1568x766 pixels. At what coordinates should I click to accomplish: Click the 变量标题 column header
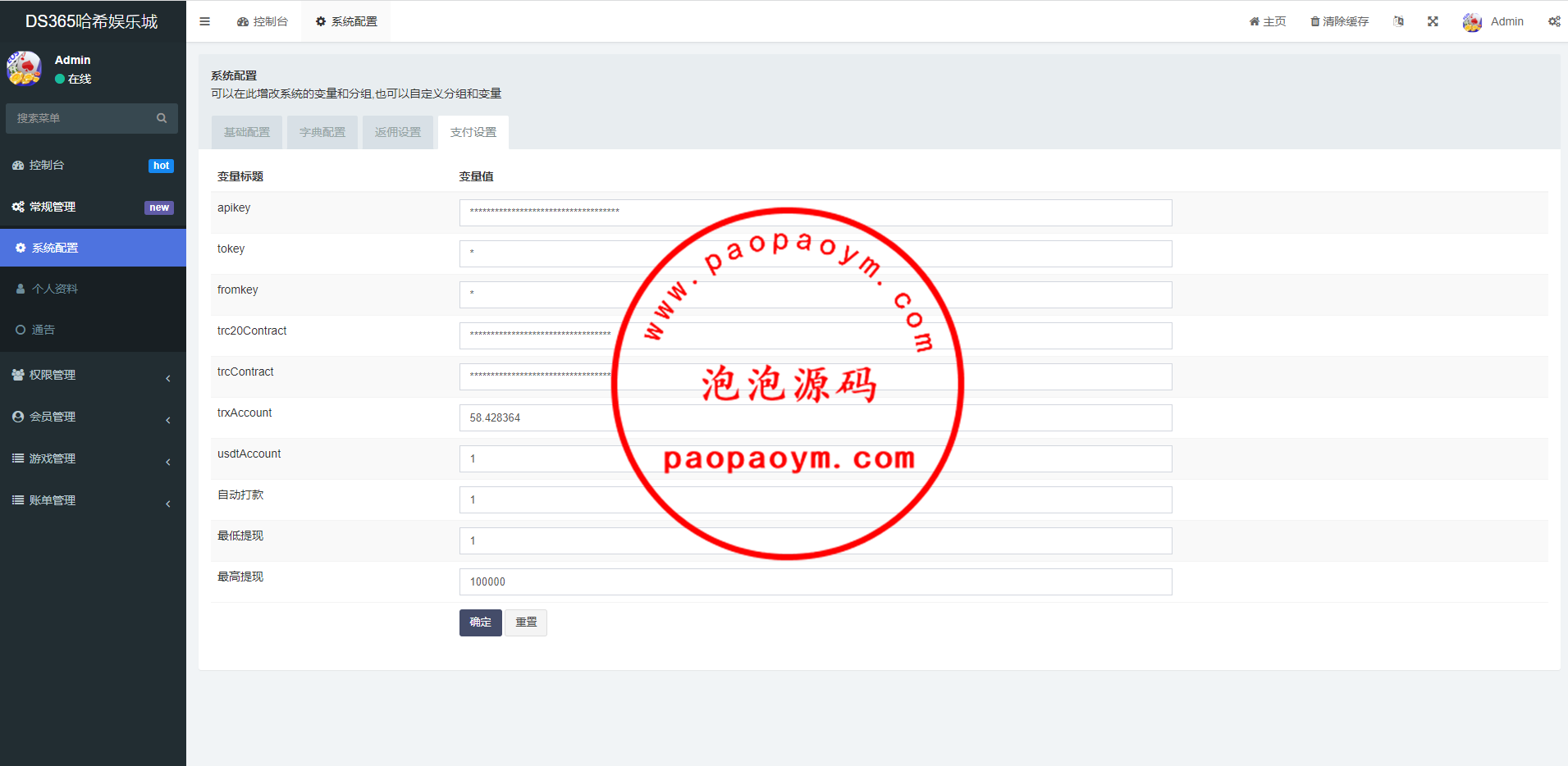tap(240, 176)
